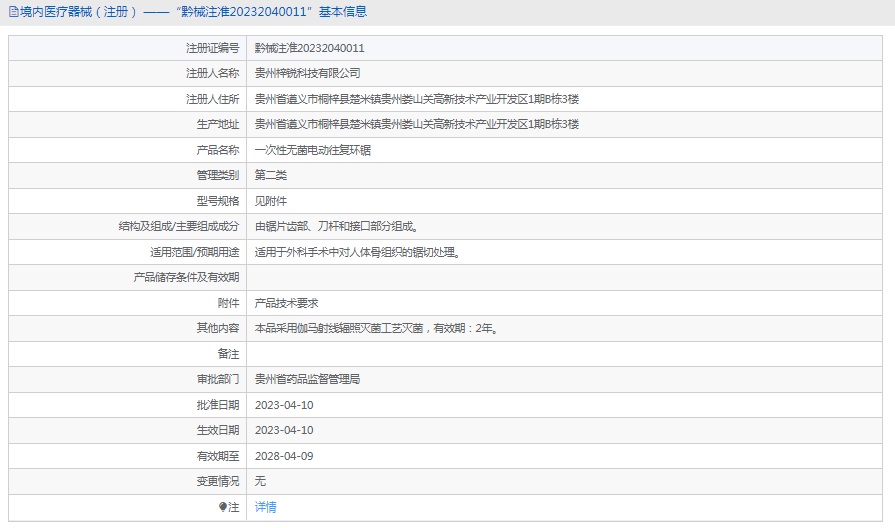
Task: Open the 详情 details link
Action: click(x=265, y=507)
